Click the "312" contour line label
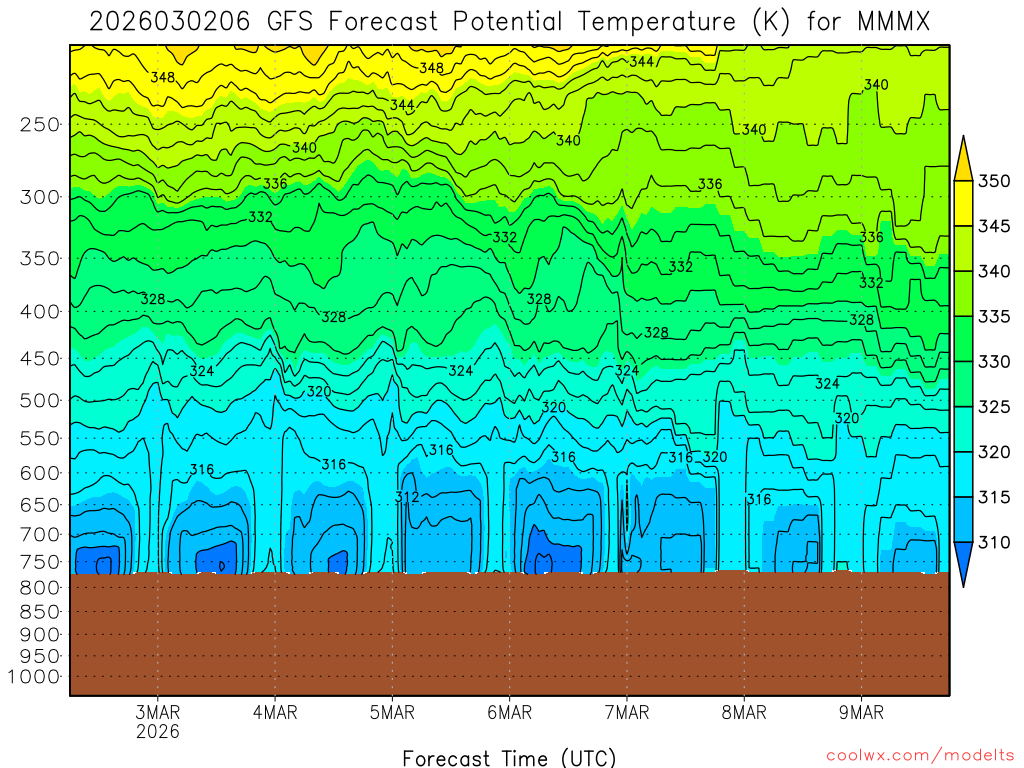Image resolution: width=1024 pixels, height=768 pixels. [x=407, y=498]
